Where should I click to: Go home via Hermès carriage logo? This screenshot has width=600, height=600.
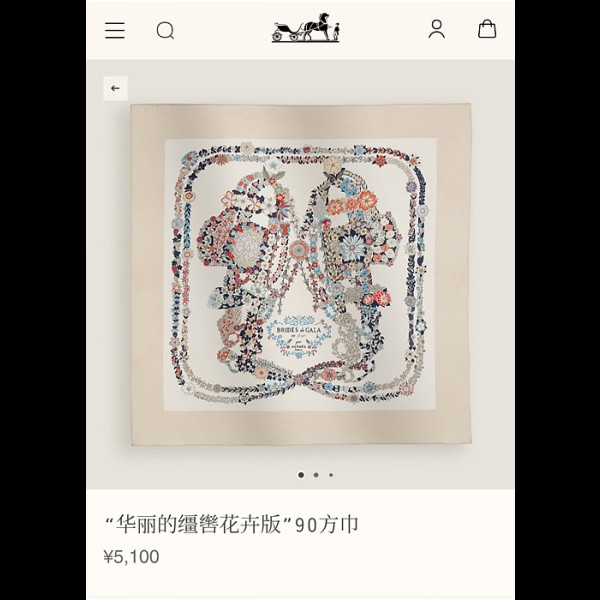(x=305, y=28)
